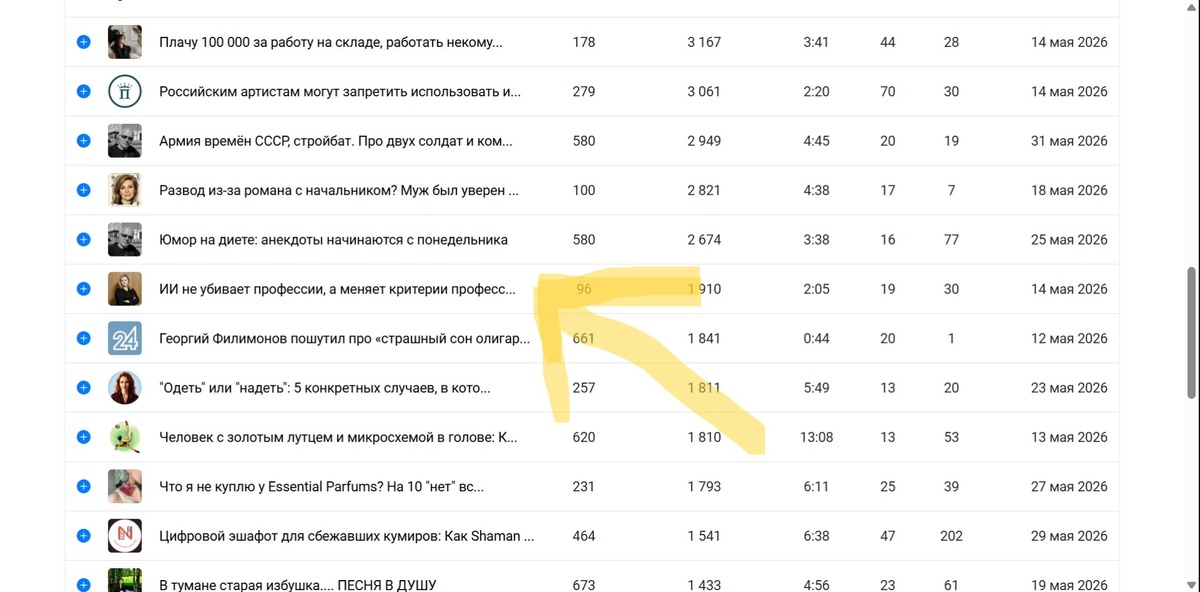This screenshot has height=592, width=1200.
Task: Select value '3 167' in the warehouse job row
Action: pos(704,42)
